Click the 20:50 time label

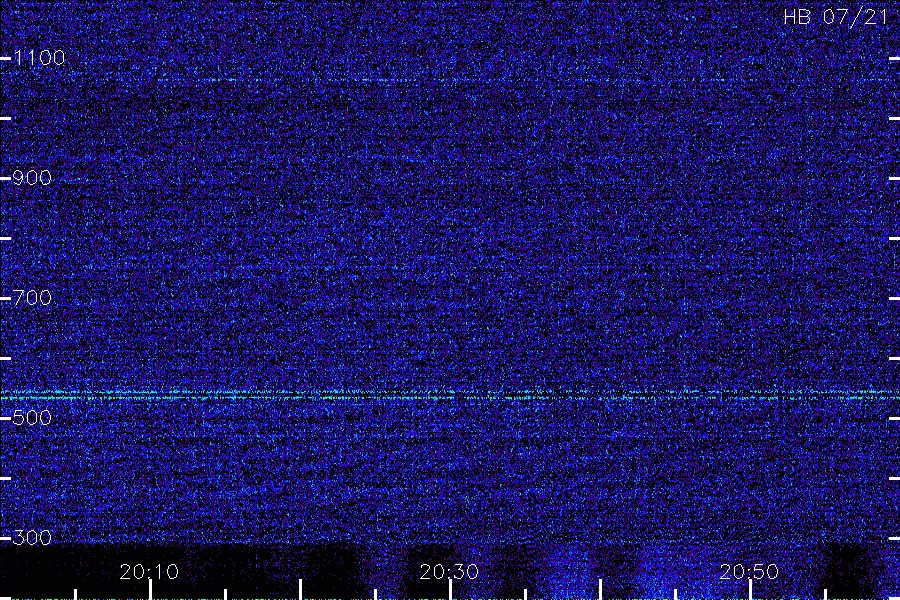(x=750, y=572)
